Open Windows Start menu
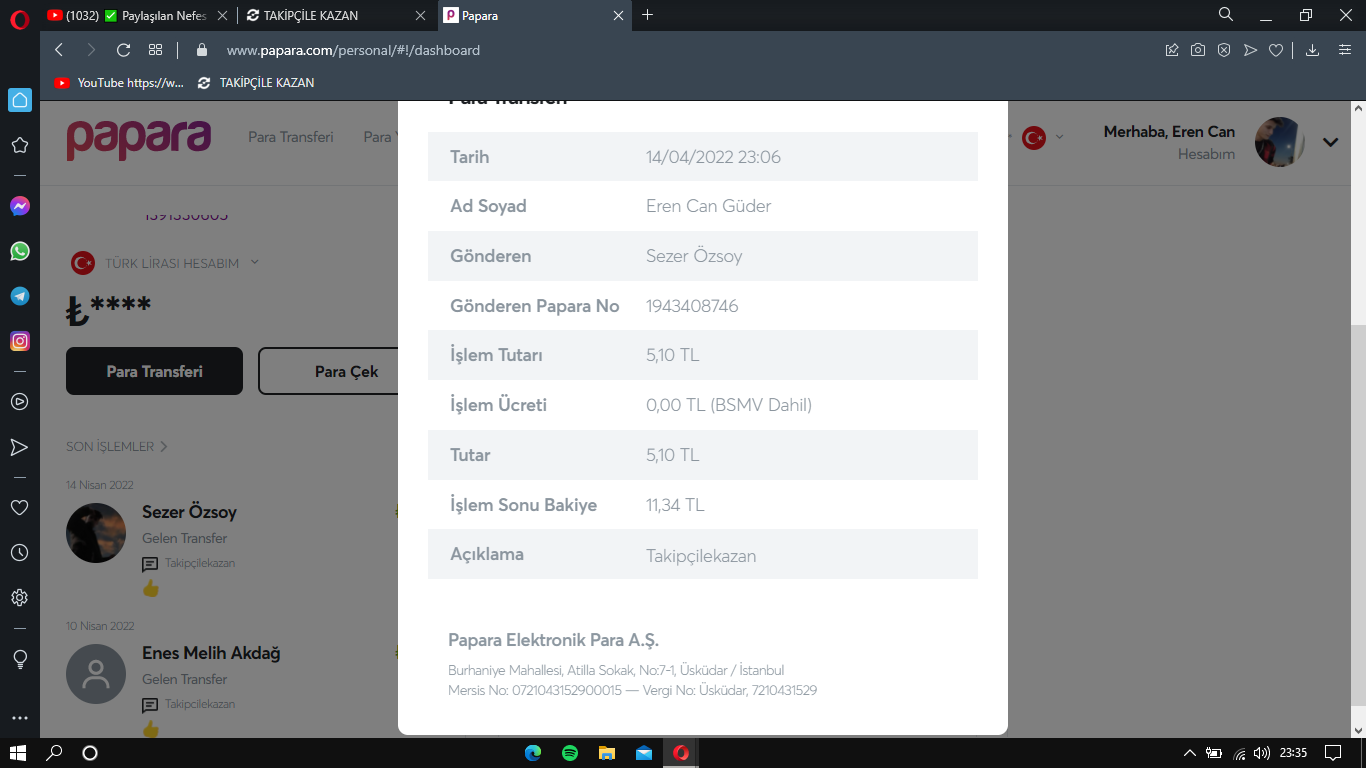This screenshot has height=768, width=1366. (18, 753)
